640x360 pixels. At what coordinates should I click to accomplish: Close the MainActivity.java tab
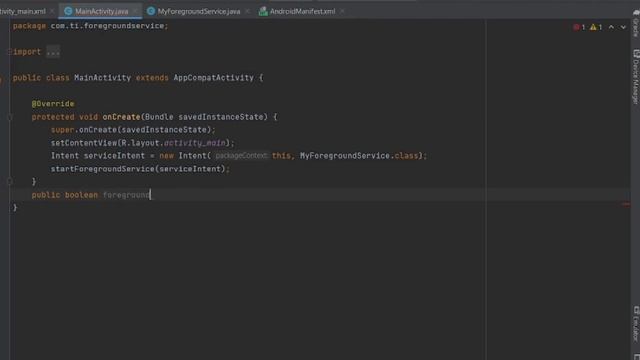tap(135, 11)
